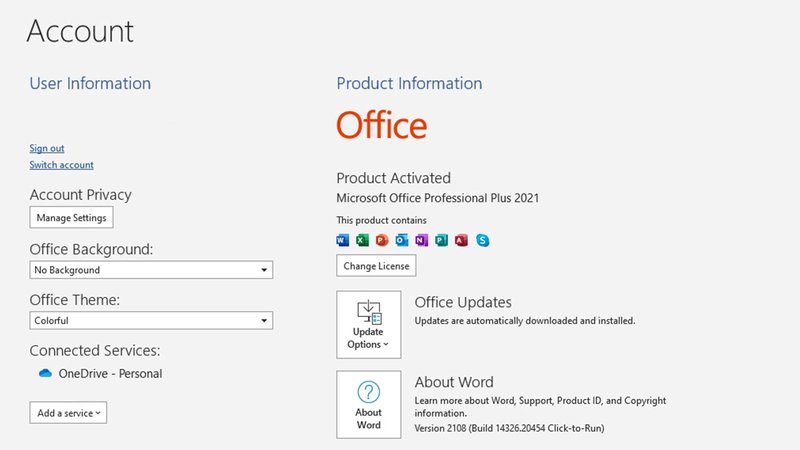Click the Outlook app icon

pos(402,240)
